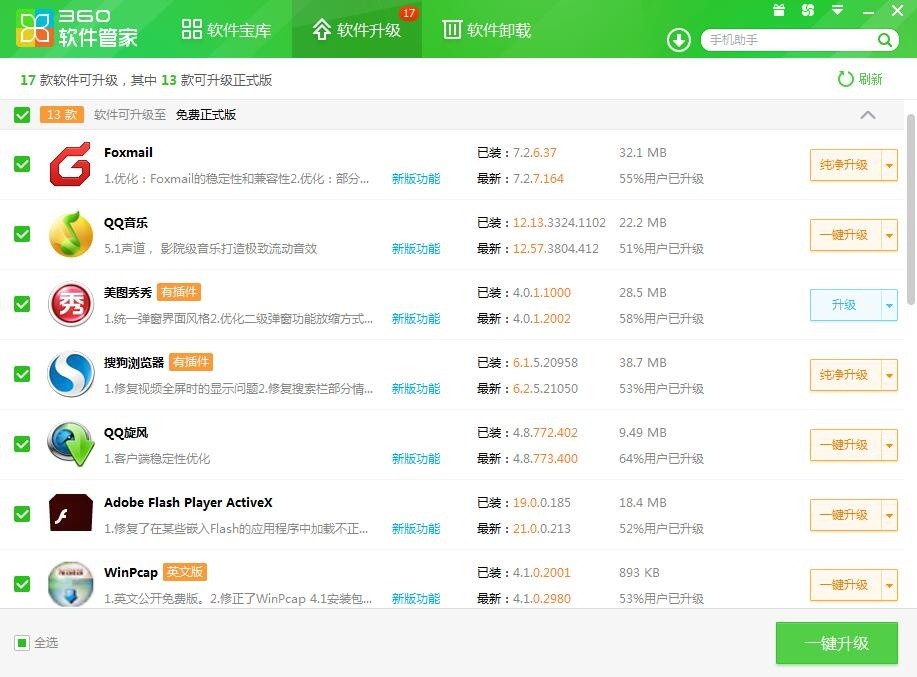This screenshot has width=917, height=677.
Task: Click the Foxmail application icon
Action: [70, 164]
